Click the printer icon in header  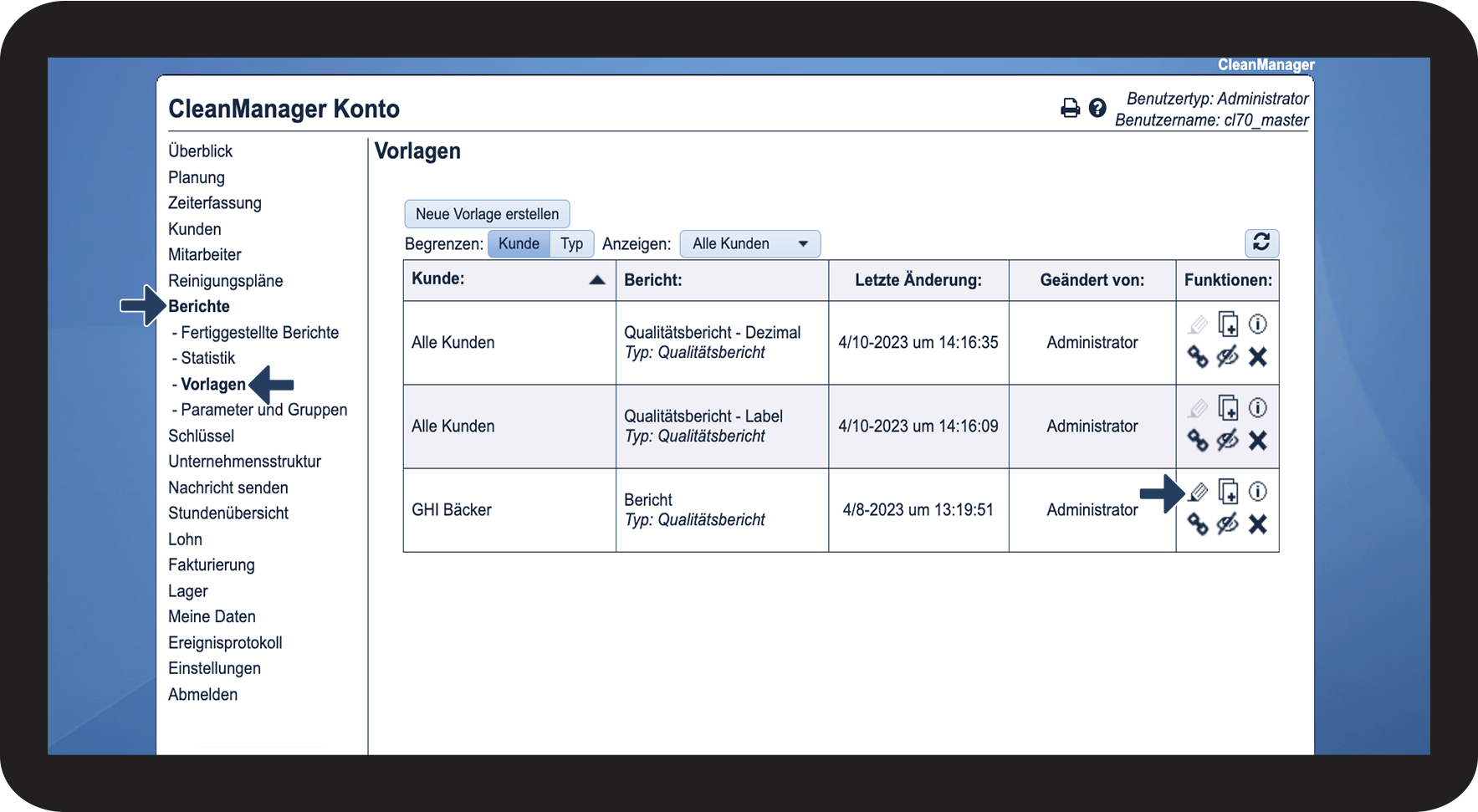coord(1070,108)
